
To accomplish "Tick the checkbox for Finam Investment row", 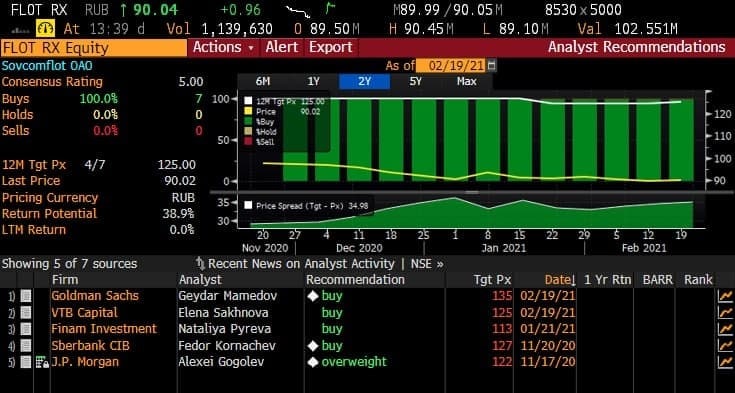I will 26,329.
